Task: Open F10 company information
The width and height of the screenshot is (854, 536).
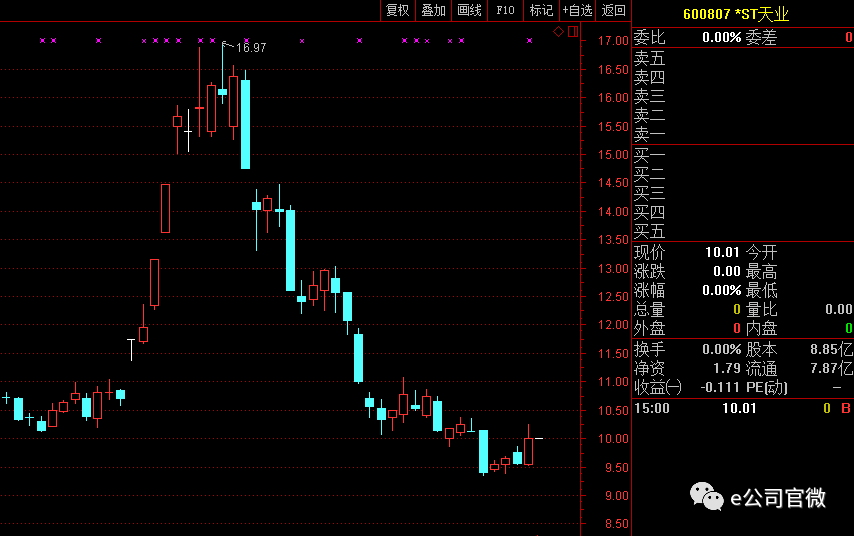Action: 505,10
